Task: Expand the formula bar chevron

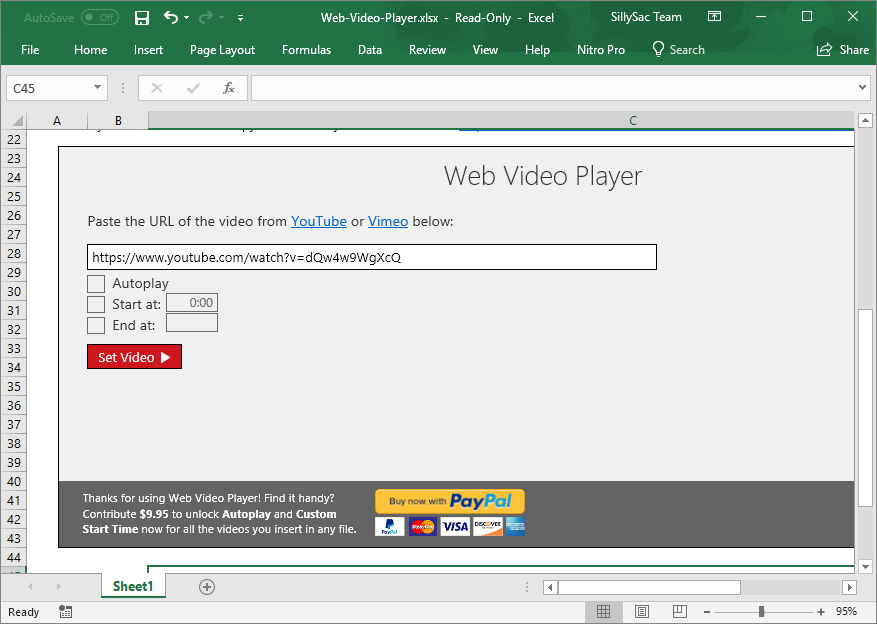Action: pos(862,87)
